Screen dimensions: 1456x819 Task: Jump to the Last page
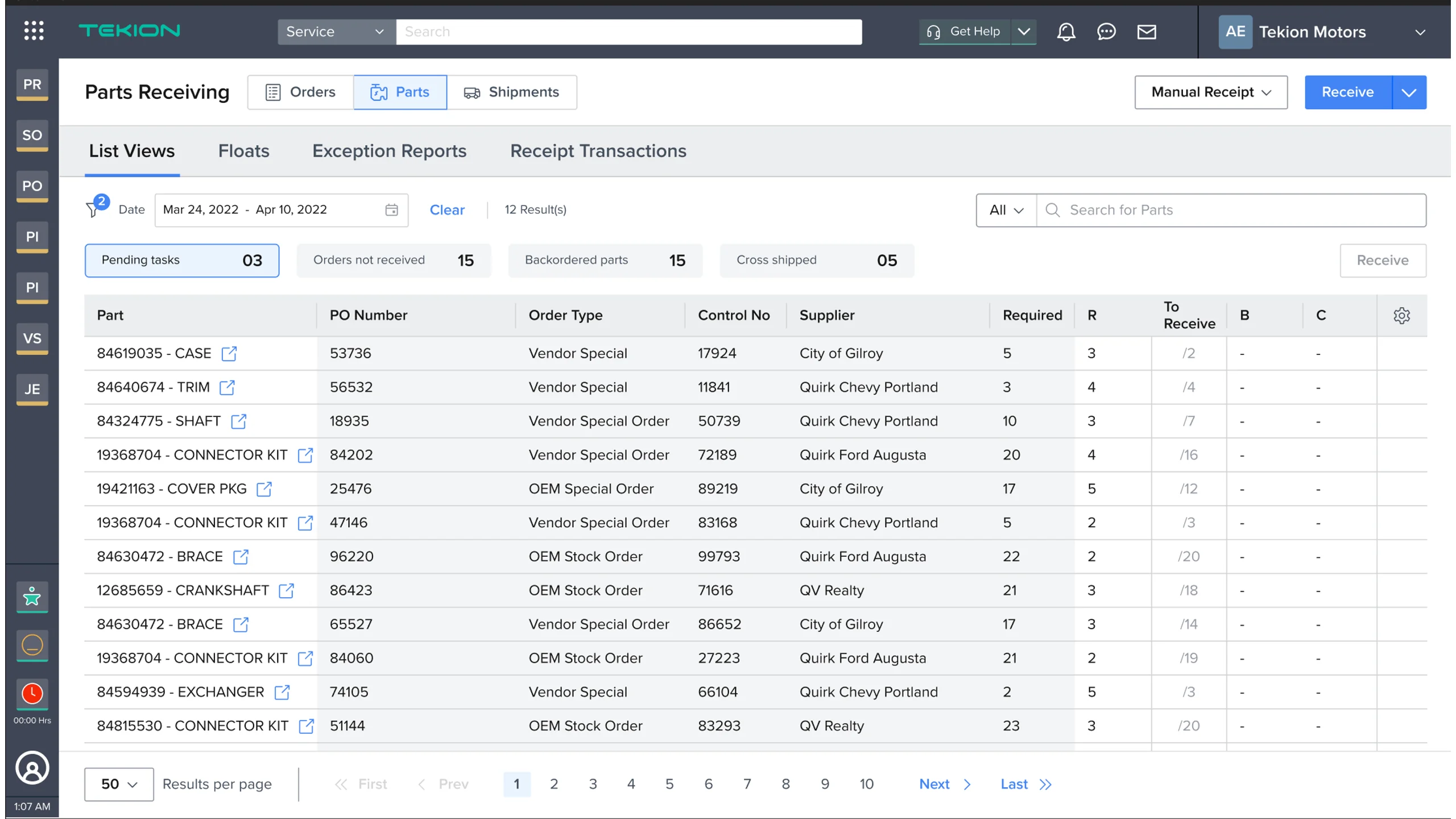click(1026, 784)
